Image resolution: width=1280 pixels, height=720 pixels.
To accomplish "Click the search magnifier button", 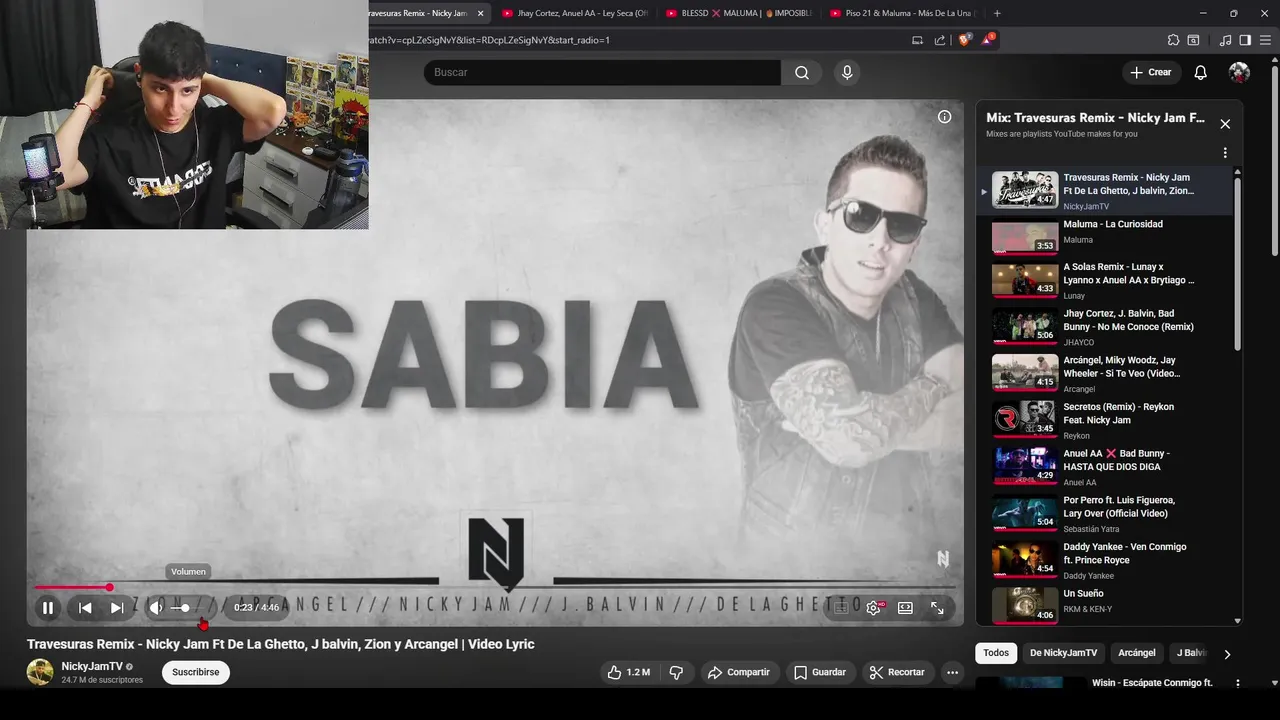I will coord(802,72).
